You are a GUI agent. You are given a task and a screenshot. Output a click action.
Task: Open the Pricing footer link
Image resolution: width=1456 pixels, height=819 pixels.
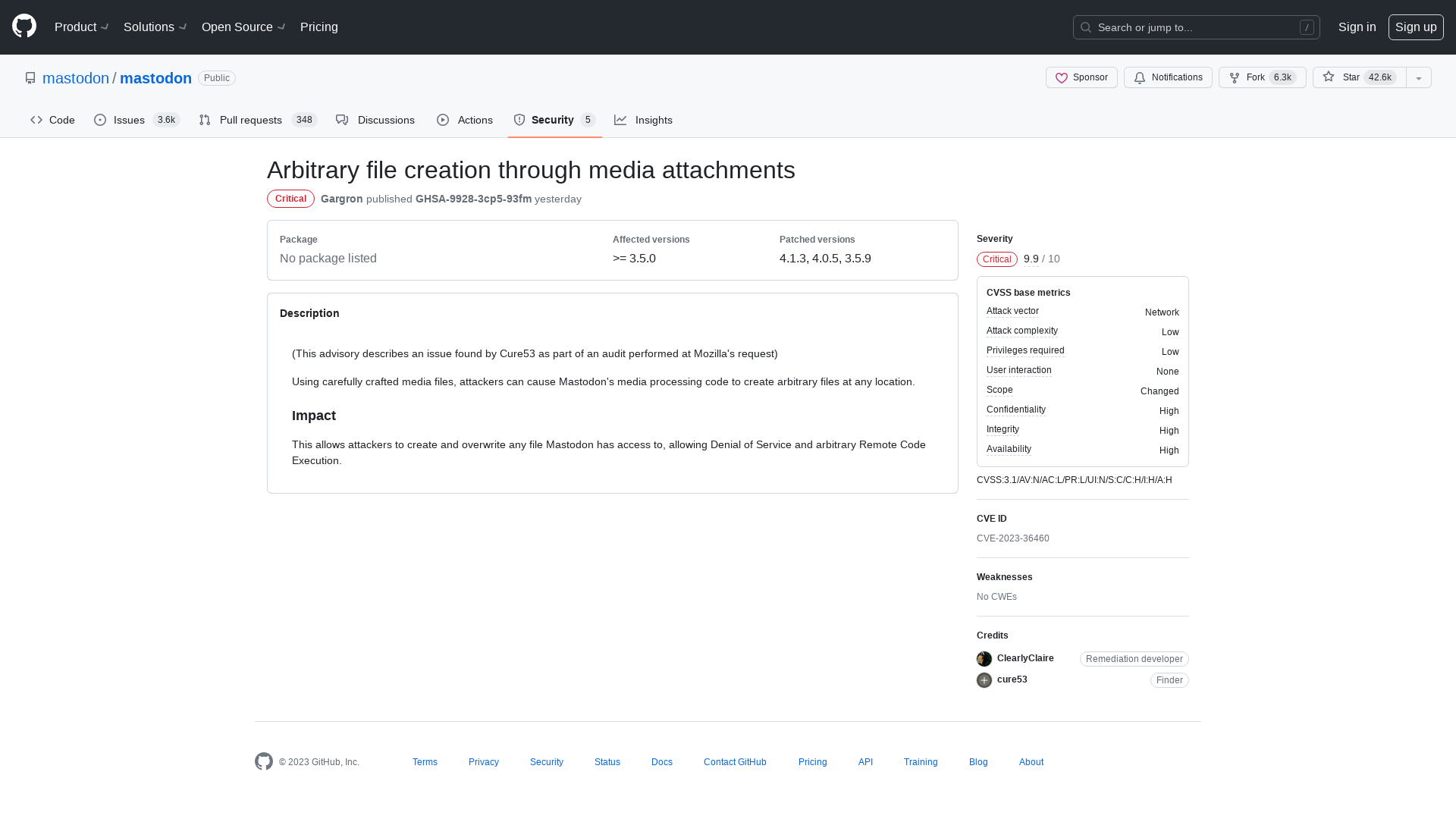(813, 762)
